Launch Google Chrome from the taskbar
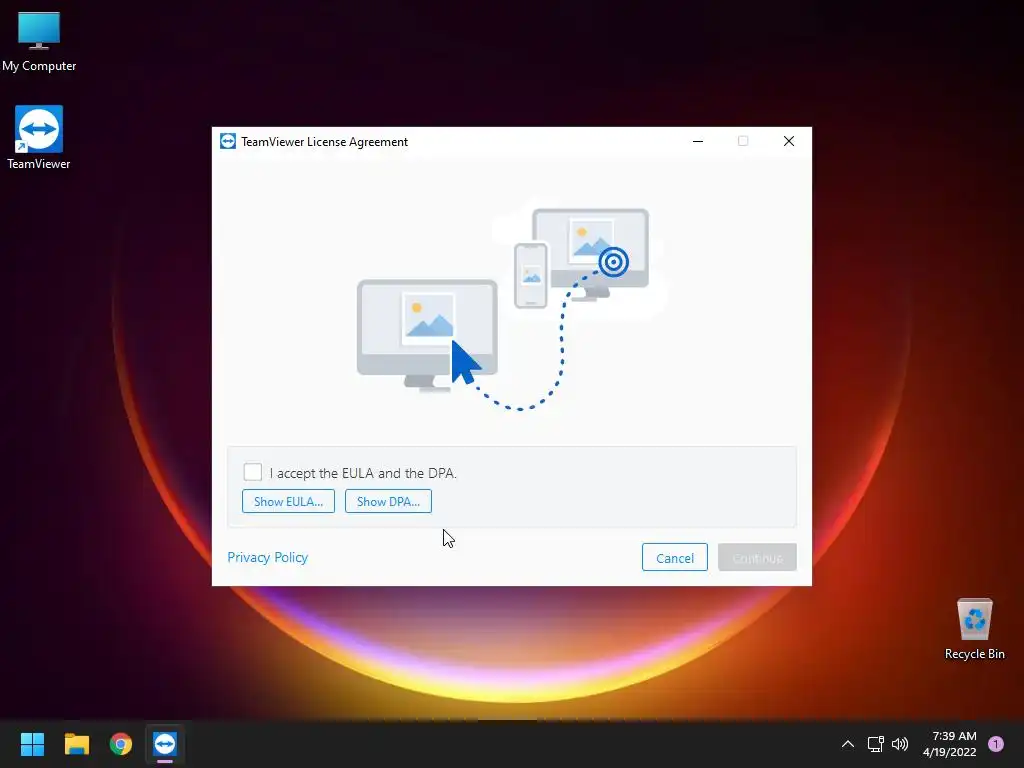 pos(121,744)
